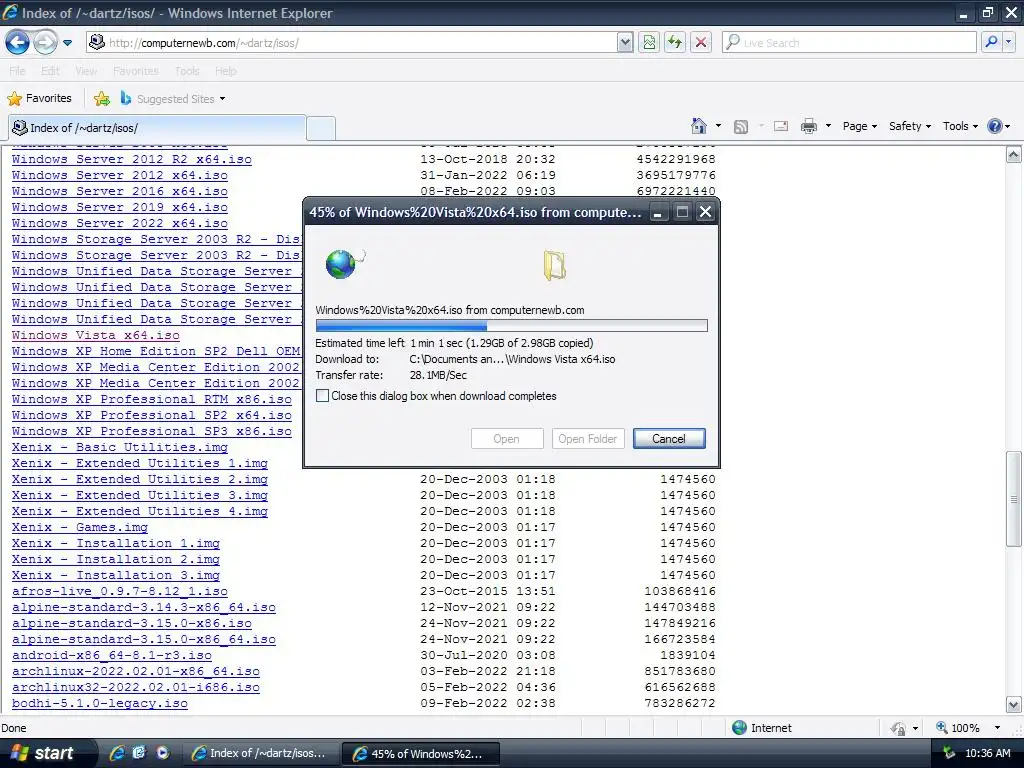
Task: Refresh the page with the Refresh icon
Action: tap(675, 43)
